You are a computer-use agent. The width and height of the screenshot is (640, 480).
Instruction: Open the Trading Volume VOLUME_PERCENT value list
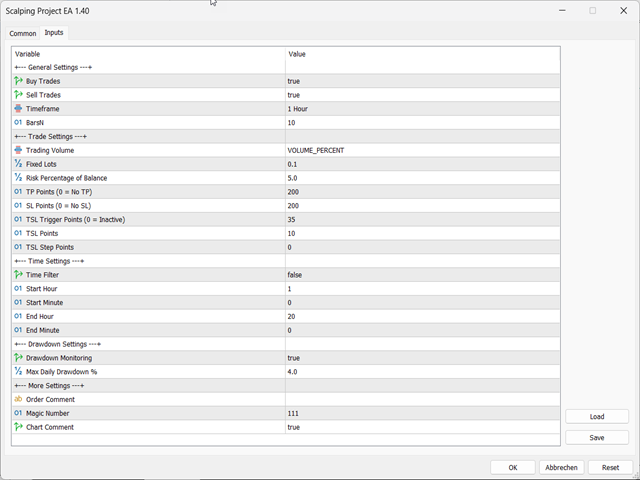(x=422, y=150)
